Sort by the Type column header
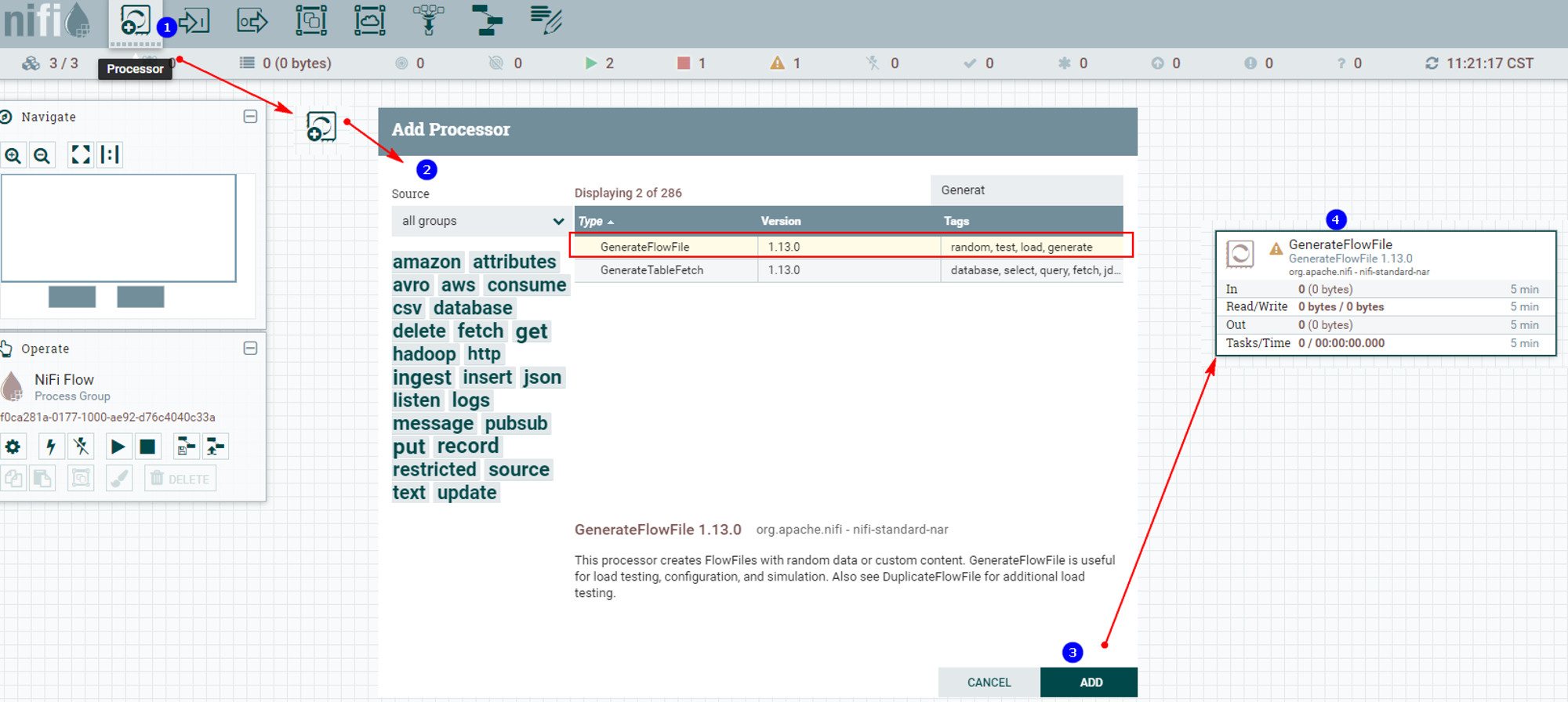Image resolution: width=1568 pixels, height=702 pixels. click(x=596, y=221)
